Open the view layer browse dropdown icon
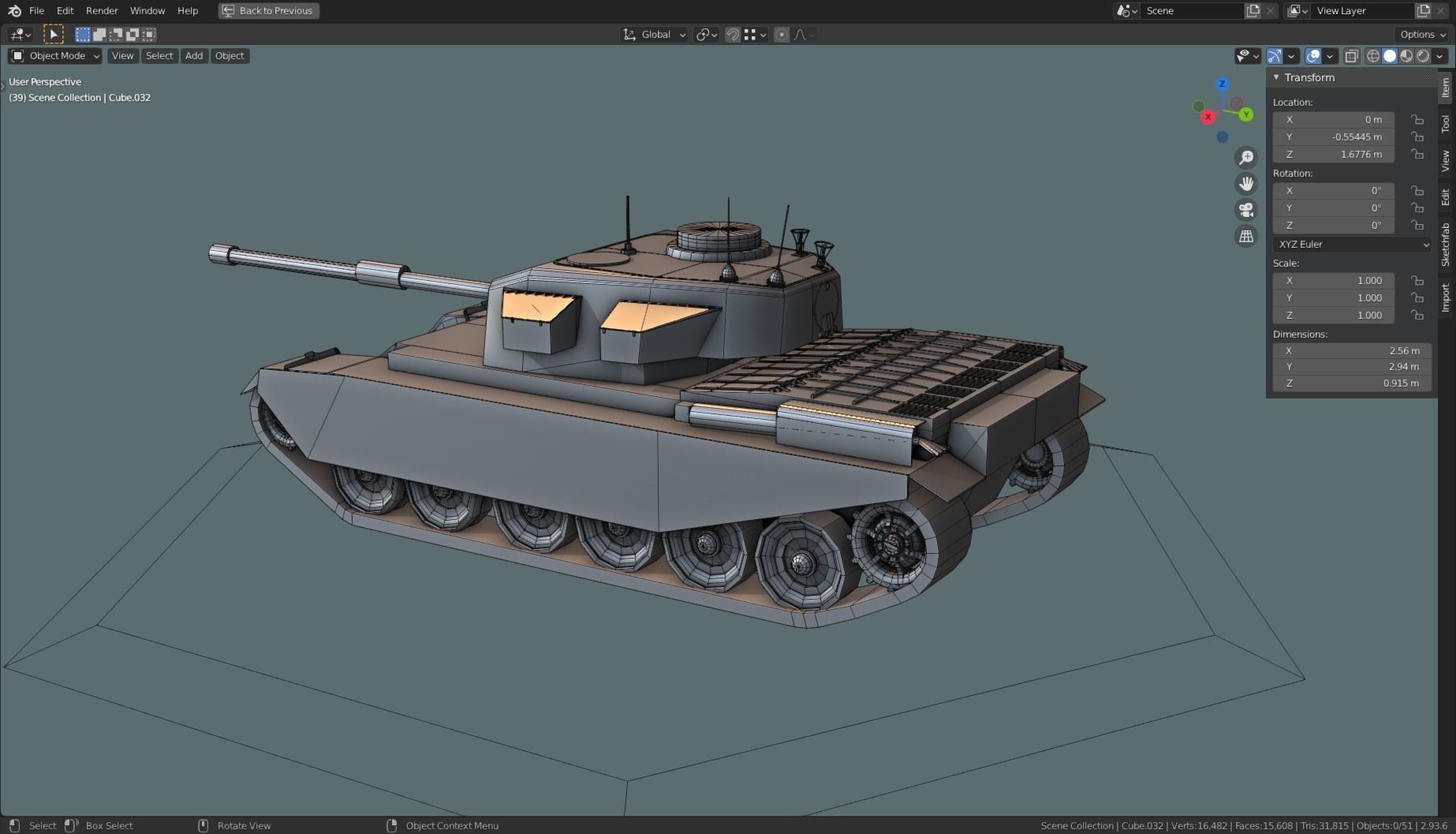This screenshot has width=1456, height=834. (x=1297, y=10)
